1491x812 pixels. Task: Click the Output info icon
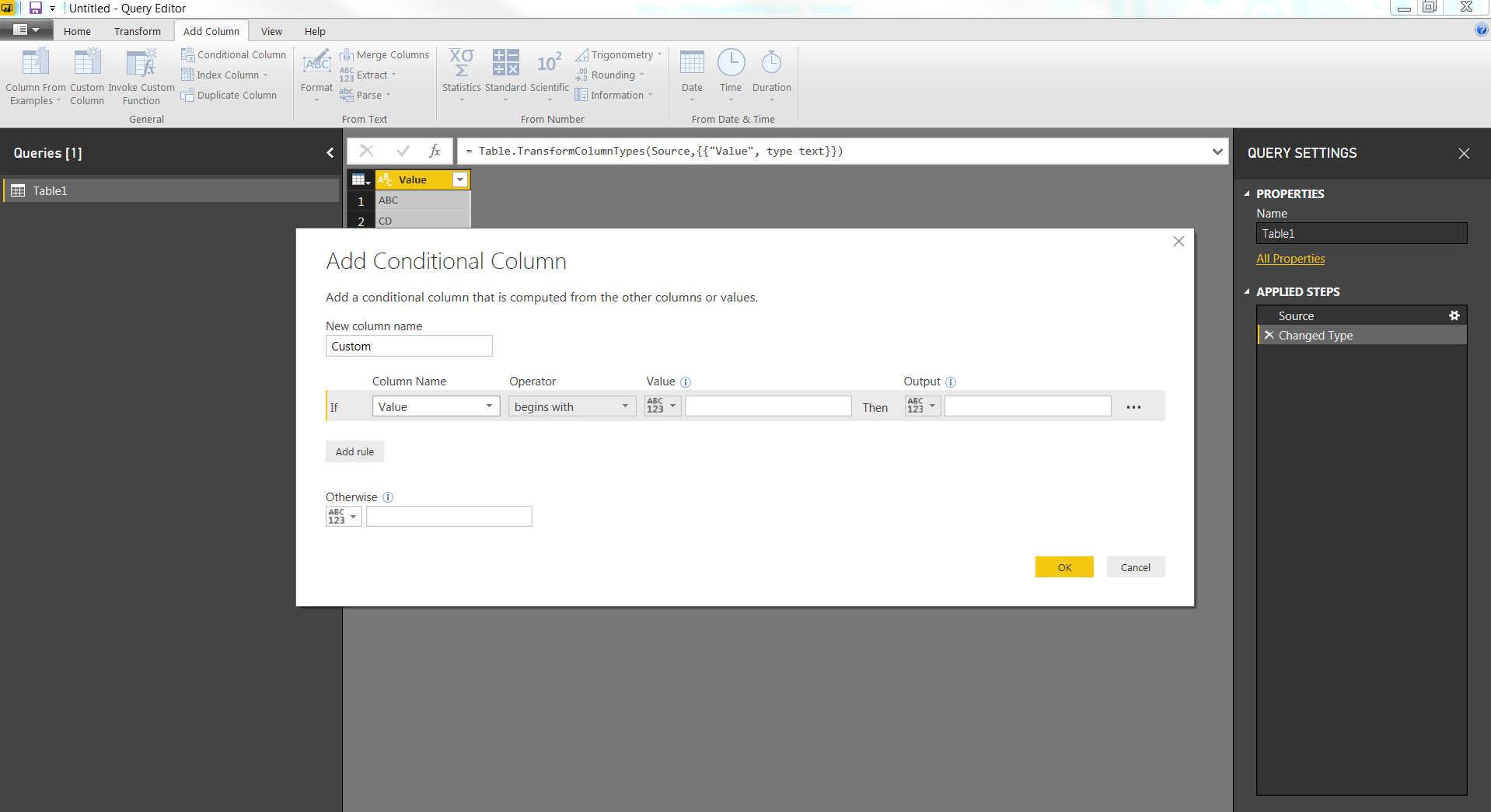point(951,382)
